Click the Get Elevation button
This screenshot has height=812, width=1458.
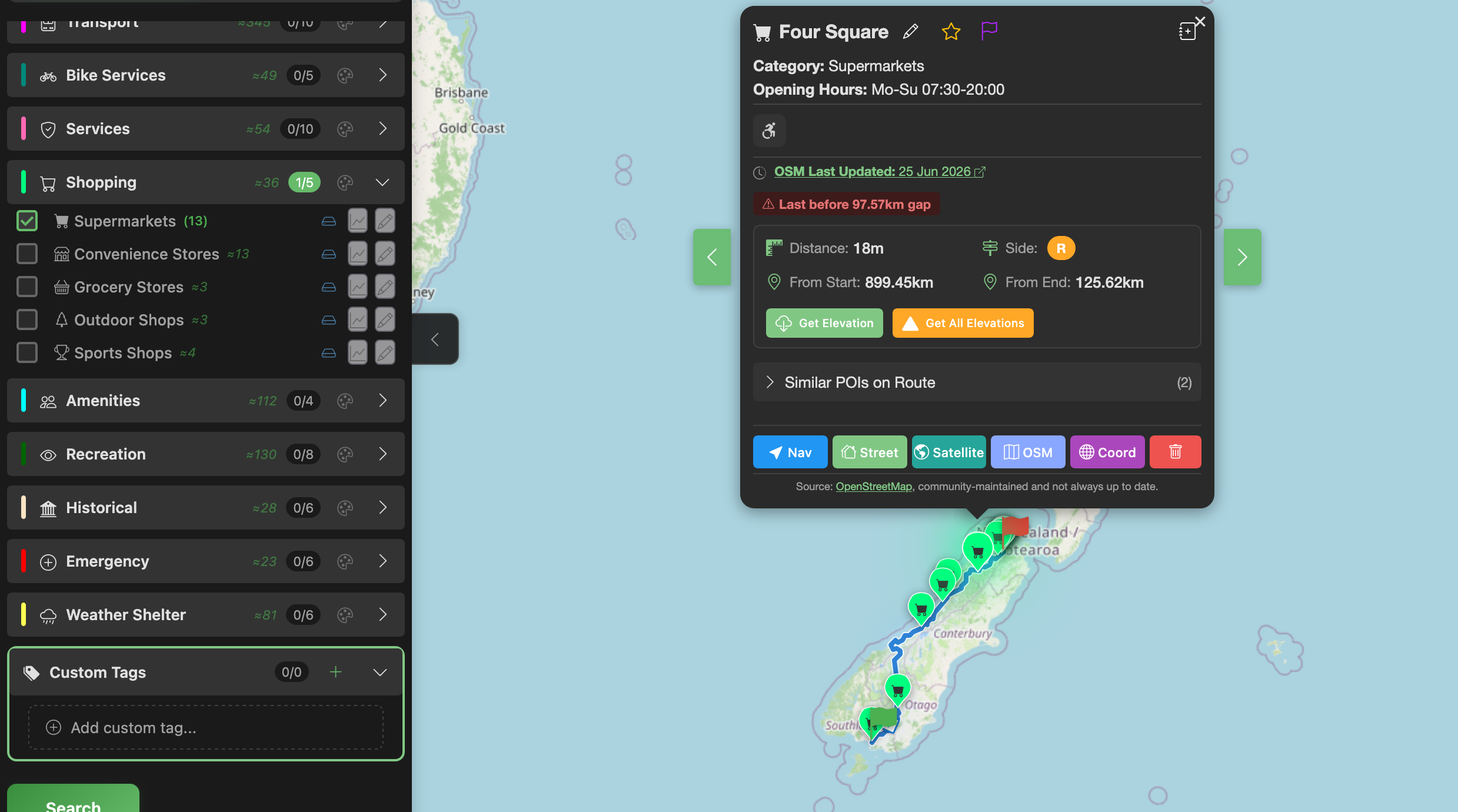click(824, 323)
